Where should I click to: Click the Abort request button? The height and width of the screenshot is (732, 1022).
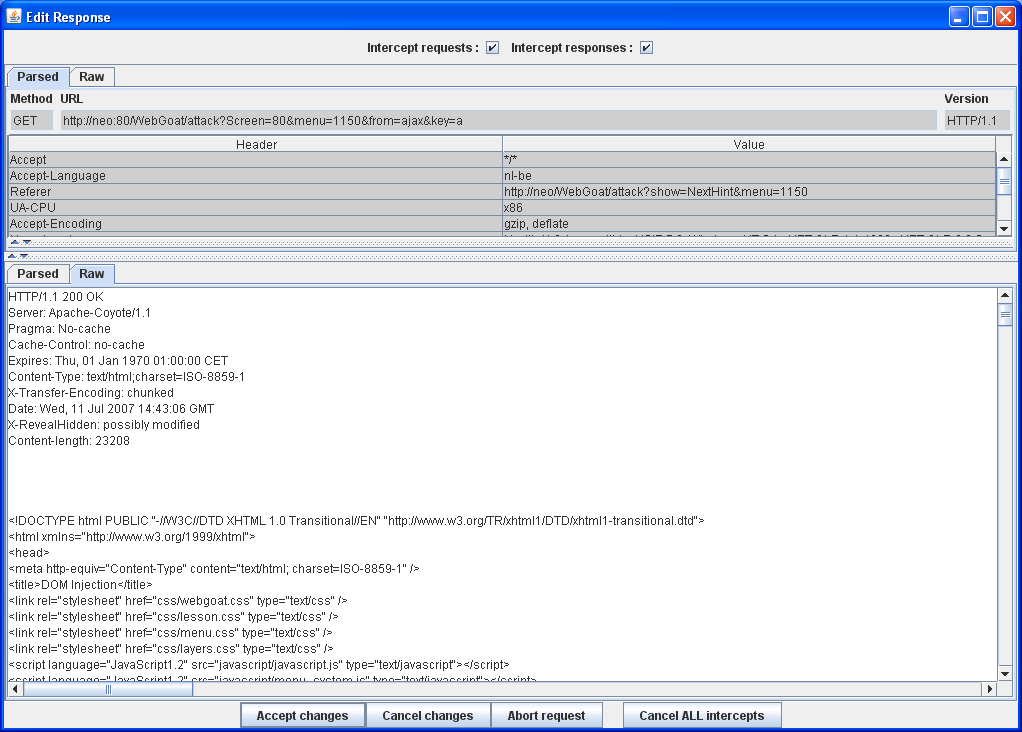546,716
